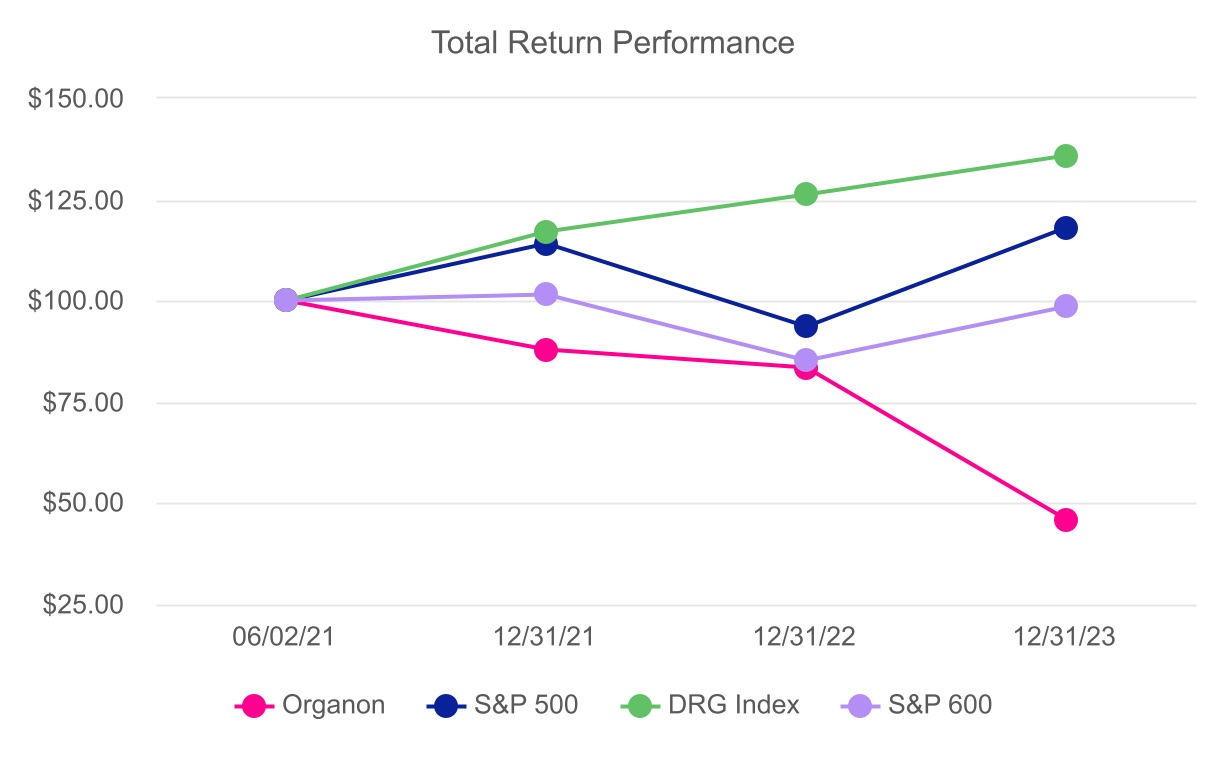Image resolution: width=1226 pixels, height=760 pixels.
Task: Select the "S&P 500" legend text label
Action: coord(529,705)
